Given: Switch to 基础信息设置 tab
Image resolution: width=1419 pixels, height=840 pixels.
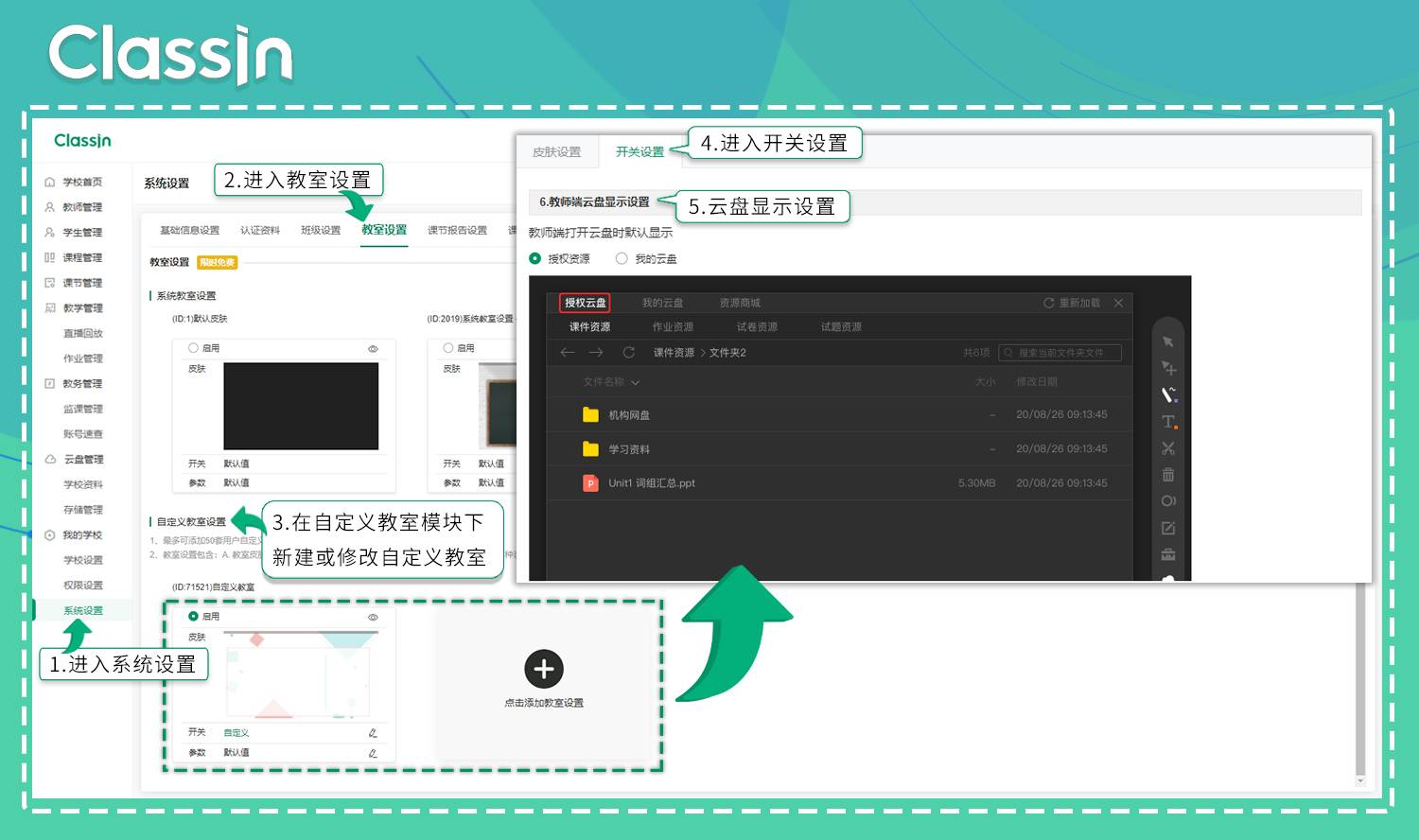Looking at the screenshot, I should [x=189, y=230].
